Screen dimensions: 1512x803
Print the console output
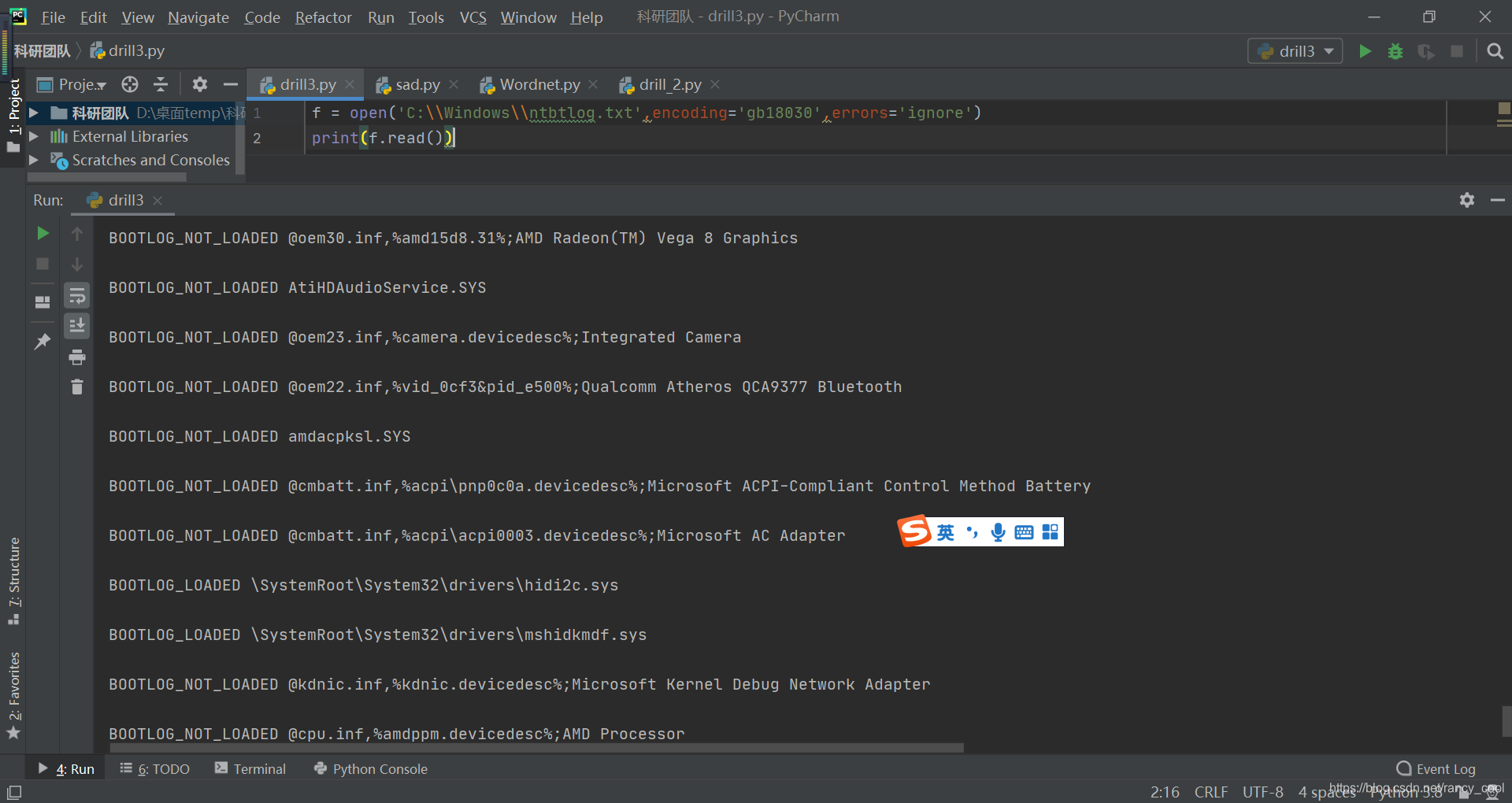pyautogui.click(x=77, y=357)
